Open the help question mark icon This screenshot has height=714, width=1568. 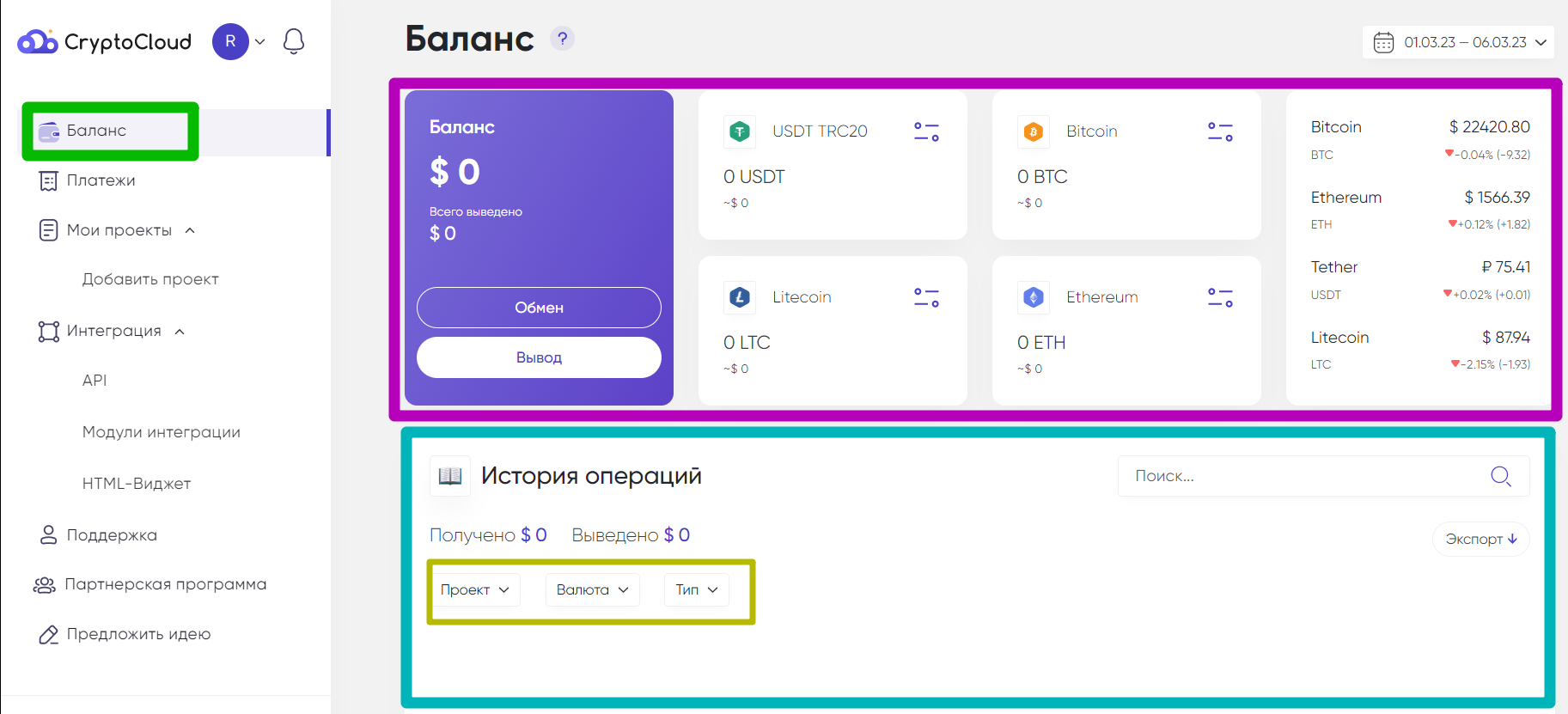coord(563,39)
